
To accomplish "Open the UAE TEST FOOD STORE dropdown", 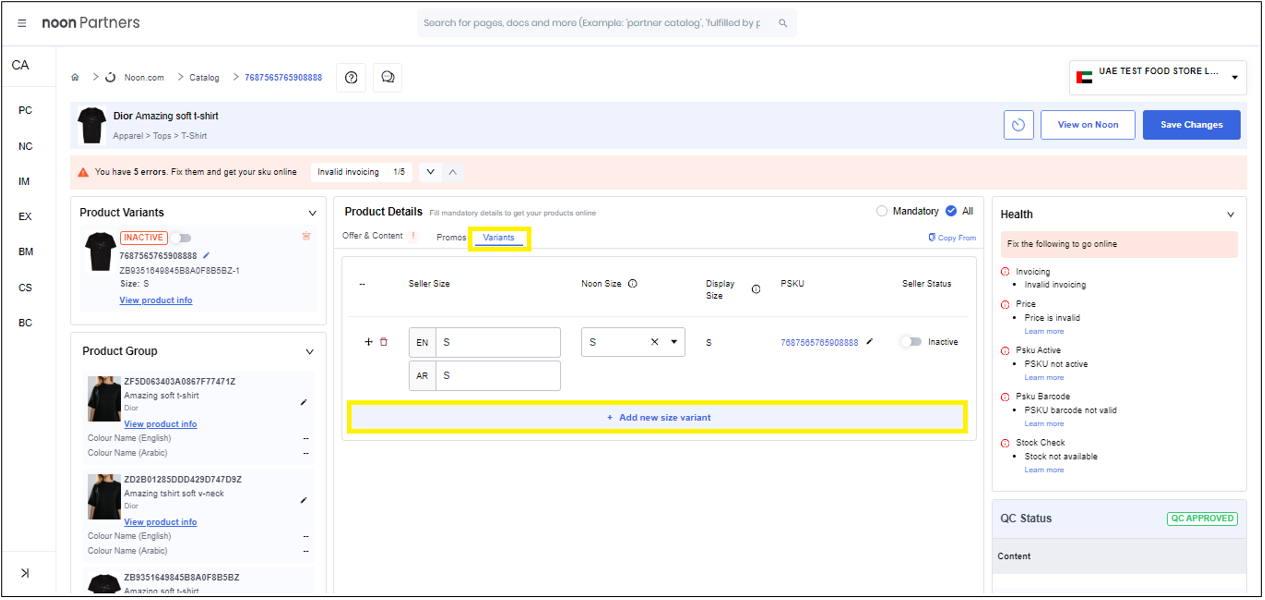I will pos(1158,77).
